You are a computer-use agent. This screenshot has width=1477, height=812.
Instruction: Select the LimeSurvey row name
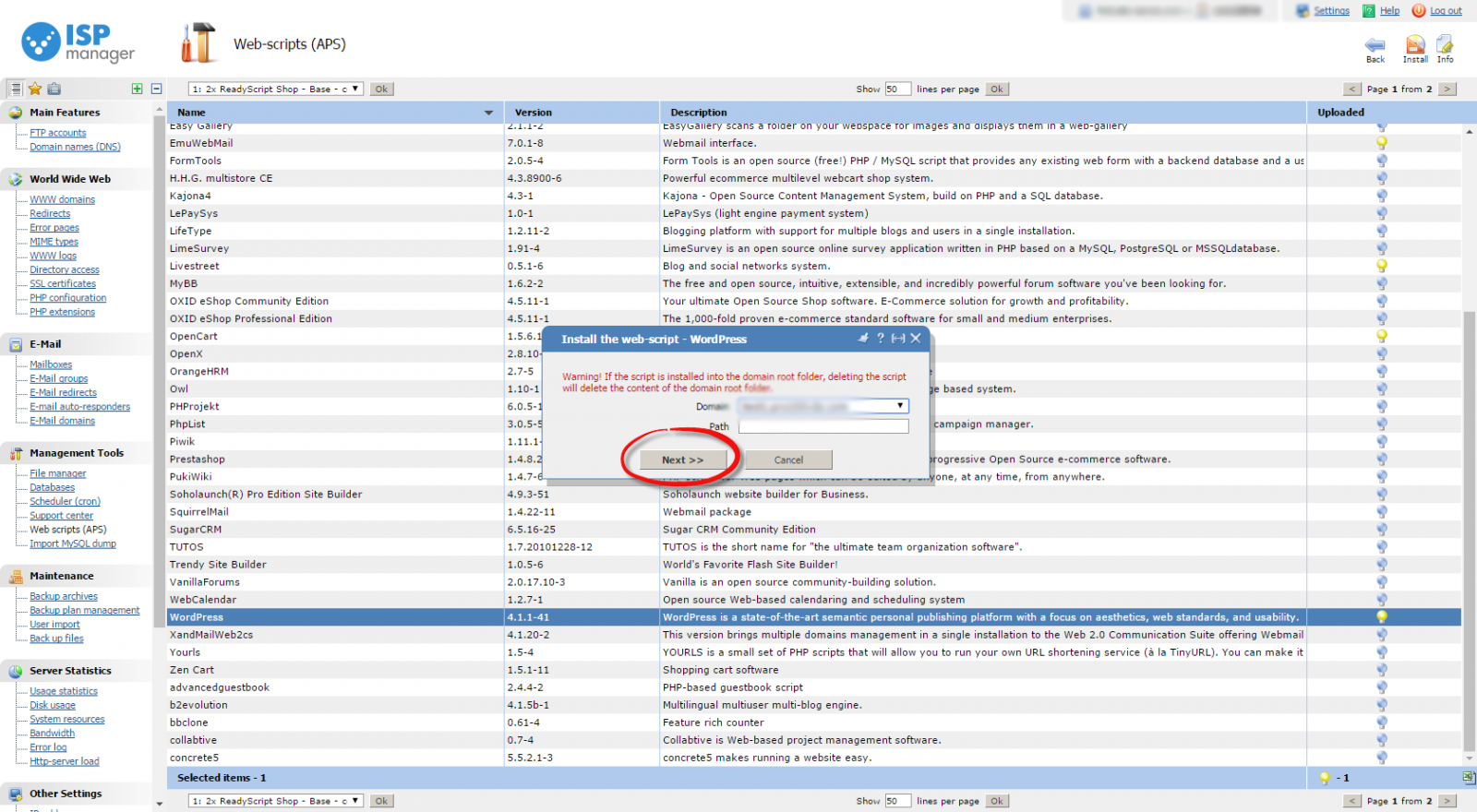click(199, 248)
